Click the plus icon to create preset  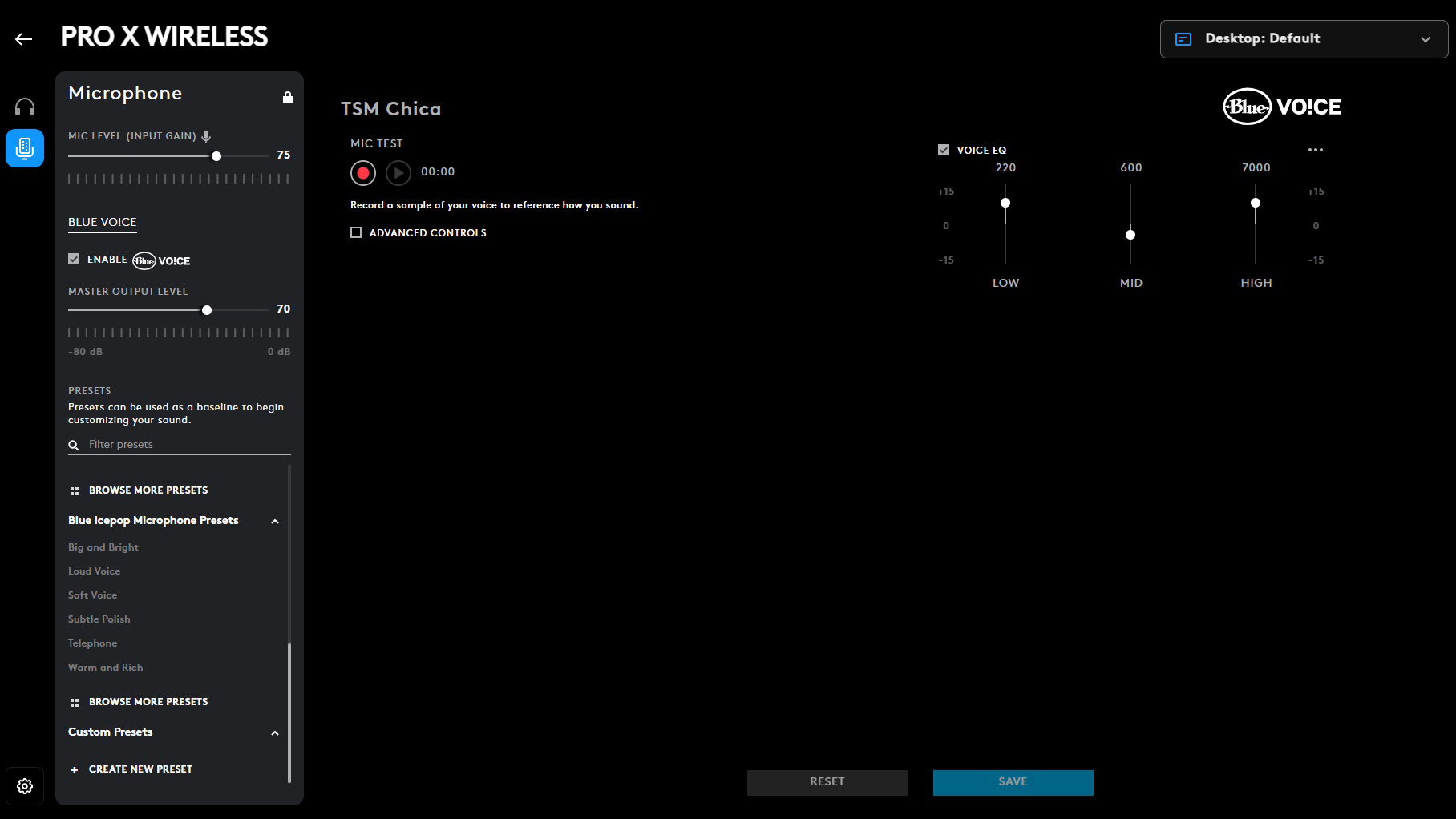click(x=75, y=769)
